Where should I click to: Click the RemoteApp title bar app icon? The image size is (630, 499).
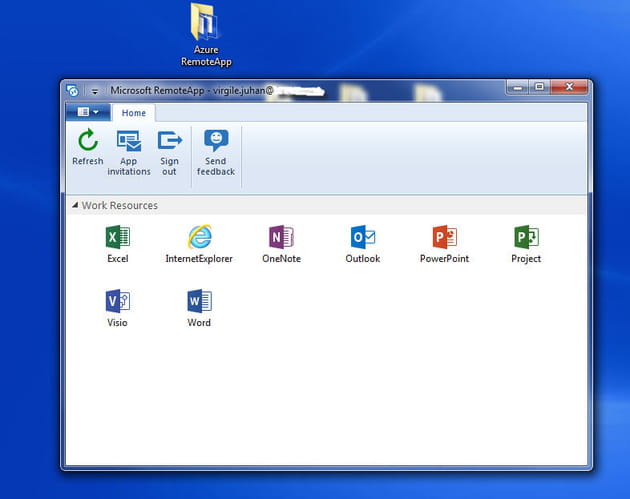pyautogui.click(x=73, y=90)
